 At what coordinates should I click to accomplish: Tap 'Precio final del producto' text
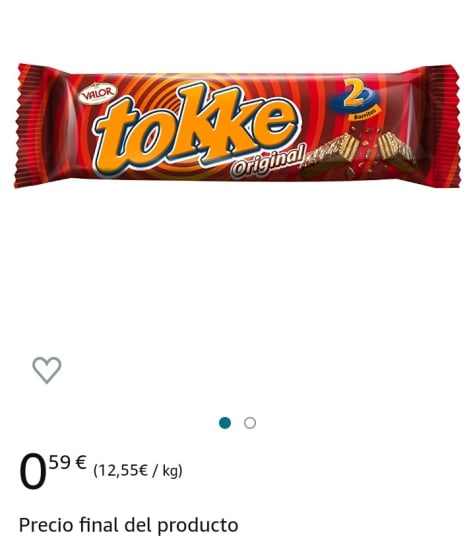tap(128, 525)
